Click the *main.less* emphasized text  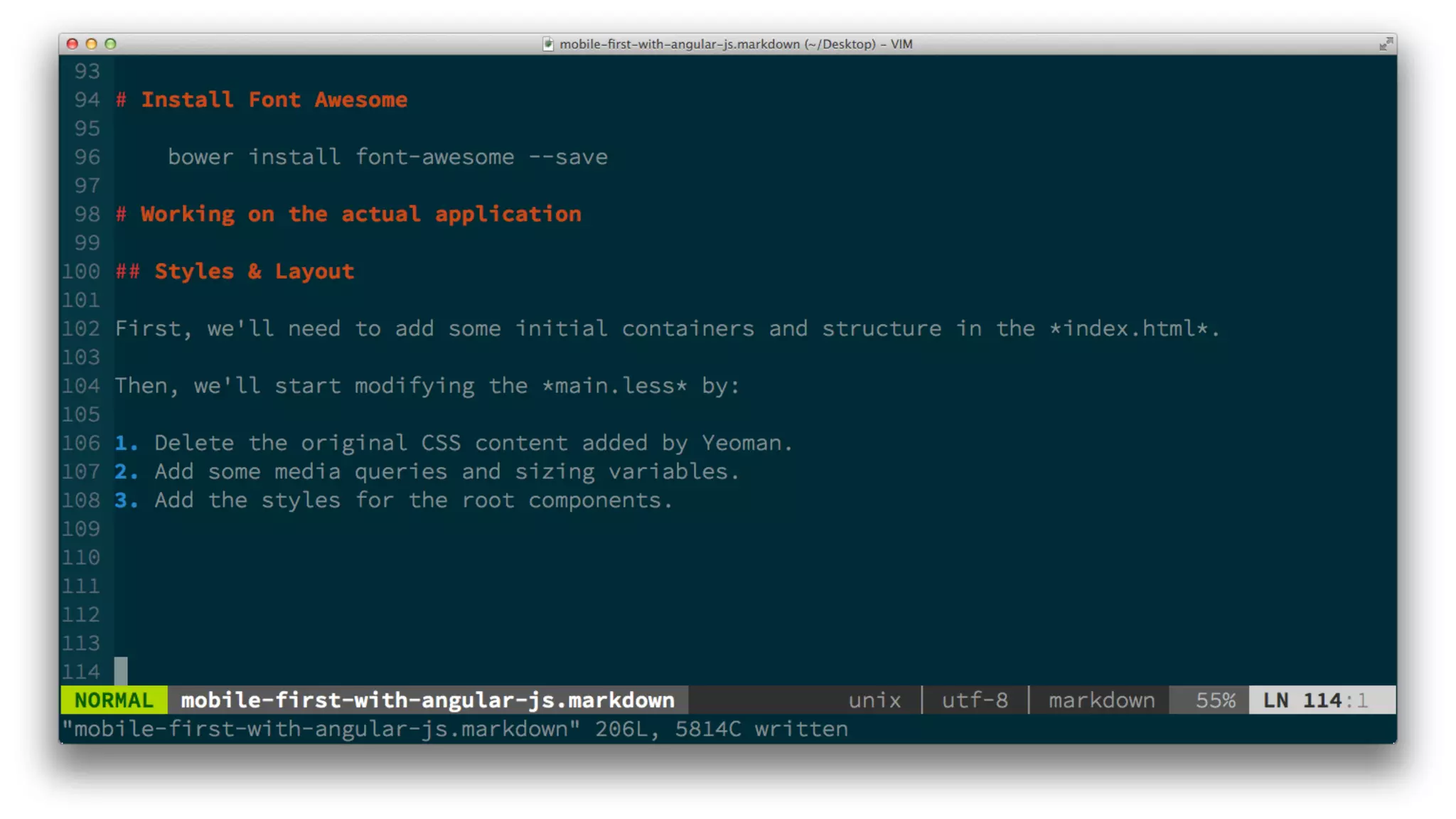pos(614,386)
